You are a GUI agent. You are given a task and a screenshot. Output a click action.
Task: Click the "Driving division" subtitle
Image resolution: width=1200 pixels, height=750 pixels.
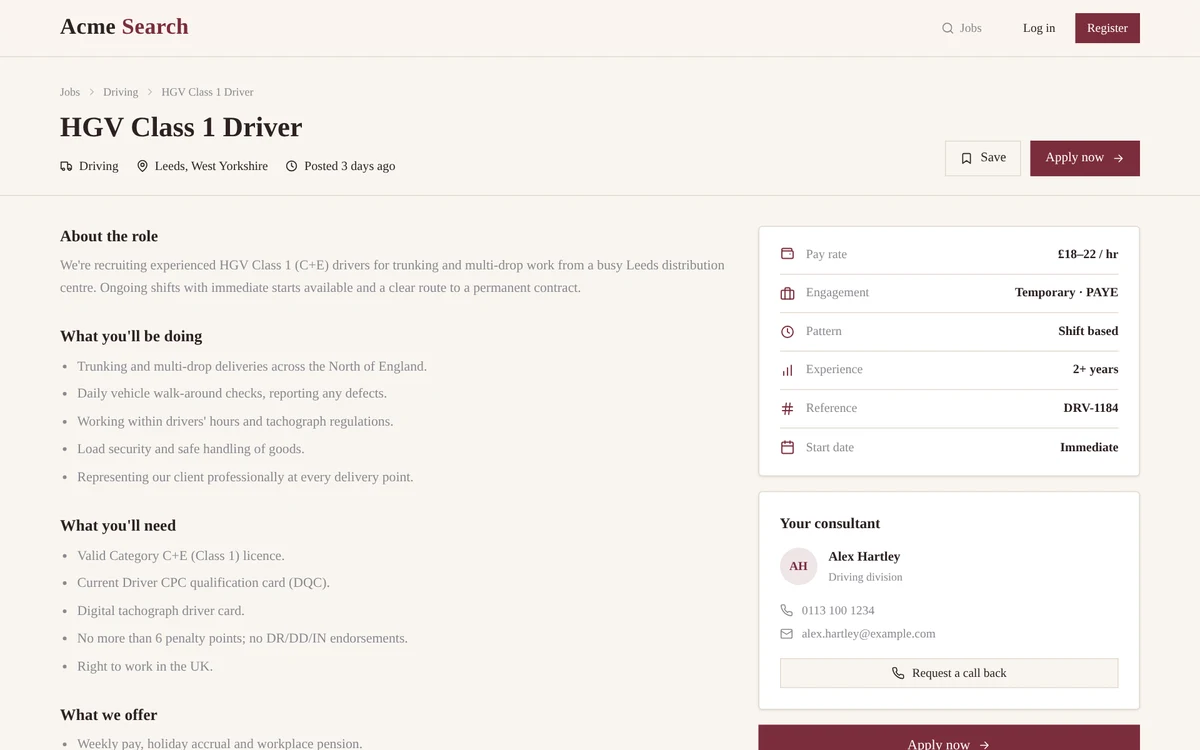865,577
